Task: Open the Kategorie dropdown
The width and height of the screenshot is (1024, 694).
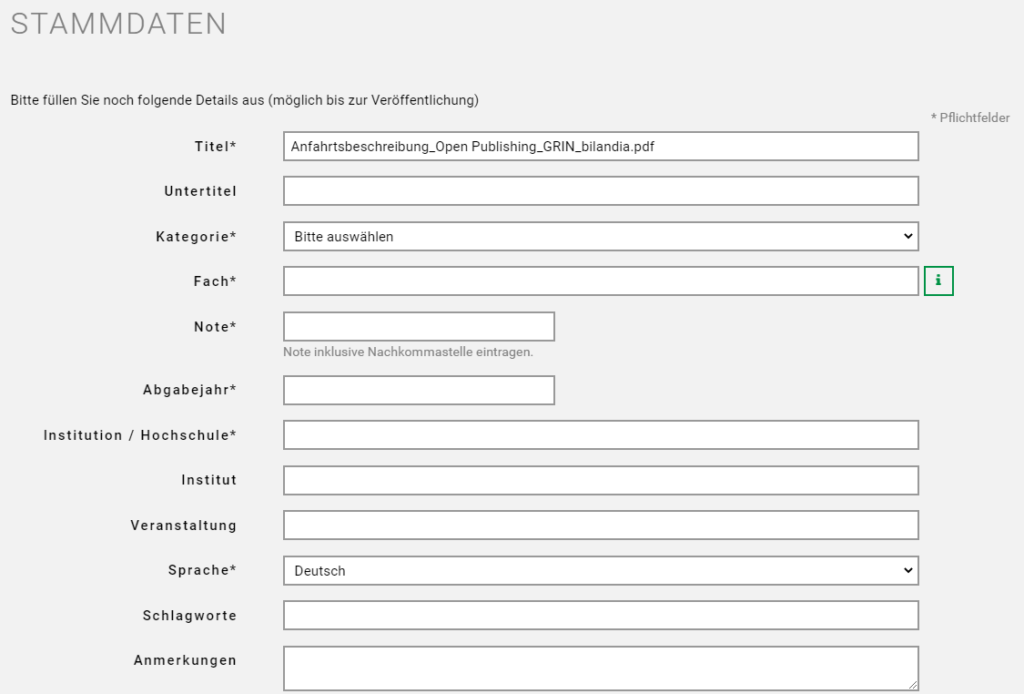Action: click(600, 236)
